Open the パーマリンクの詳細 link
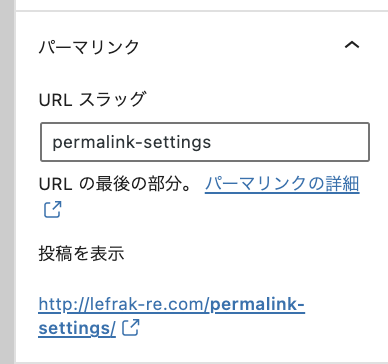Screen dimensions: 388x364 [x=282, y=184]
